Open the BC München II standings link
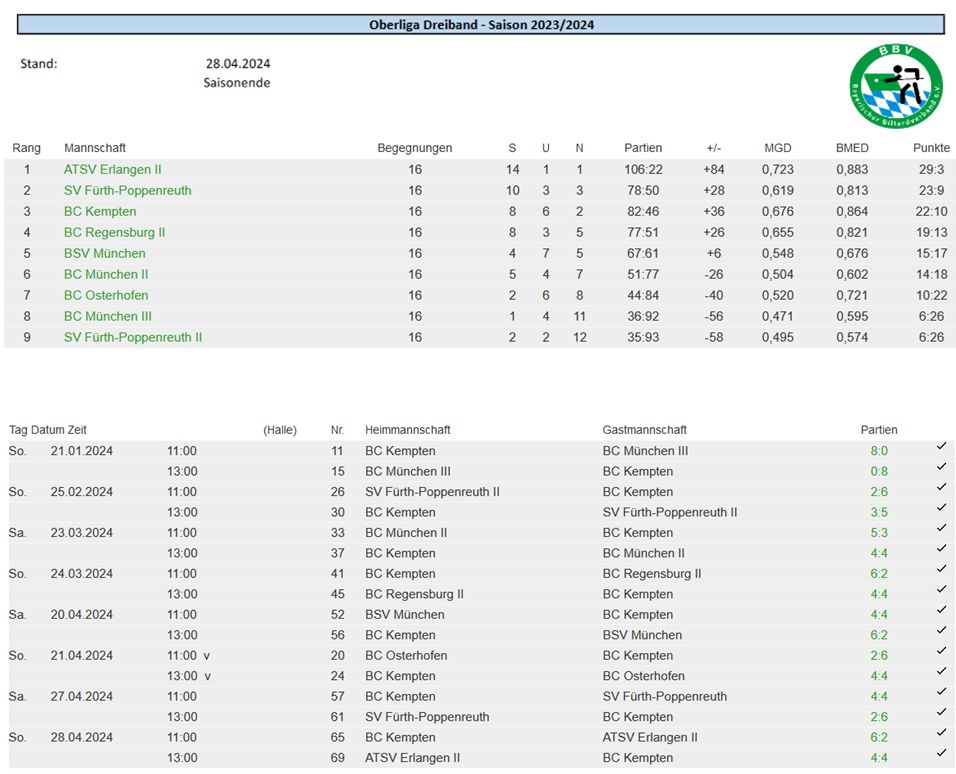This screenshot has width=956, height=774. (106, 274)
